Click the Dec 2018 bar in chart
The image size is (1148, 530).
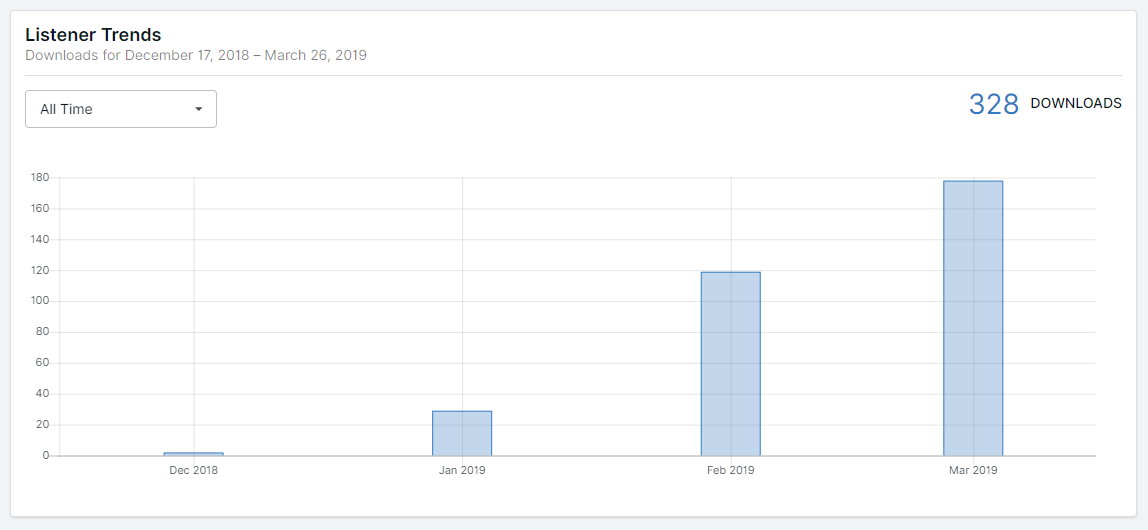(x=193, y=454)
